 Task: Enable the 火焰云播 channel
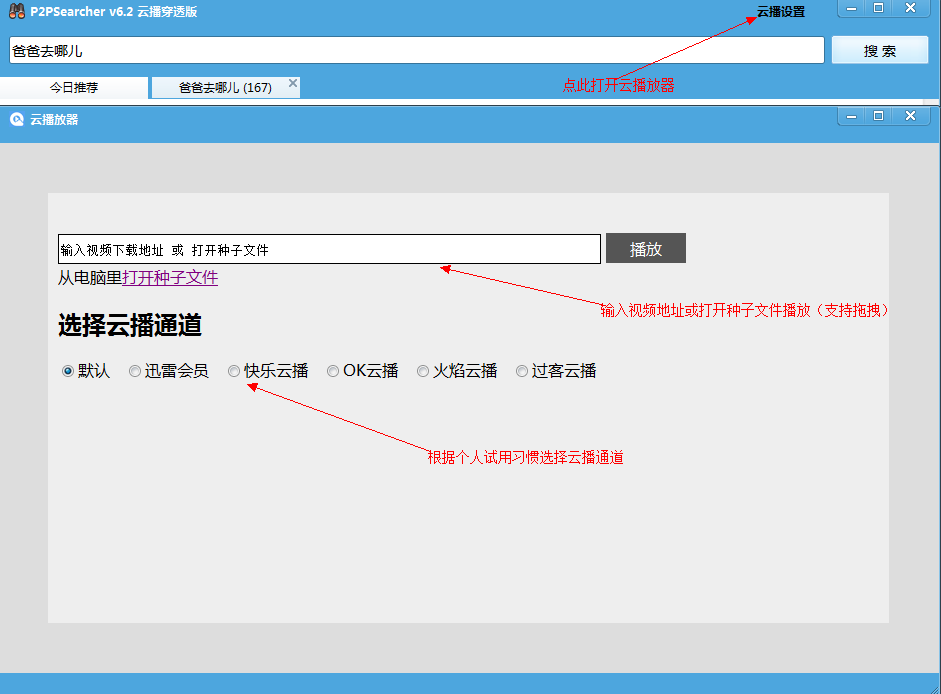coord(423,371)
